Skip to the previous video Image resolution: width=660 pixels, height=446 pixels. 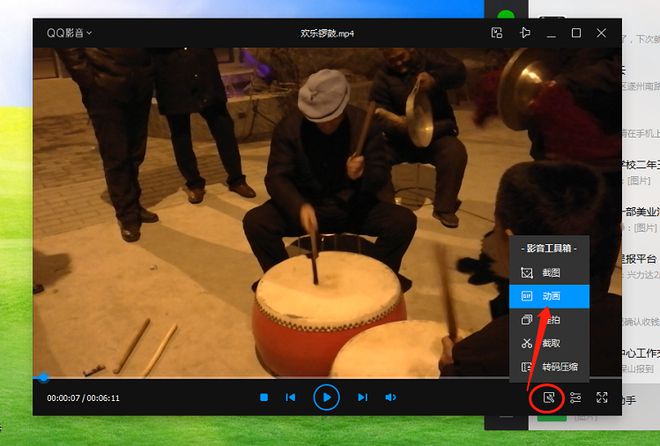[290, 397]
